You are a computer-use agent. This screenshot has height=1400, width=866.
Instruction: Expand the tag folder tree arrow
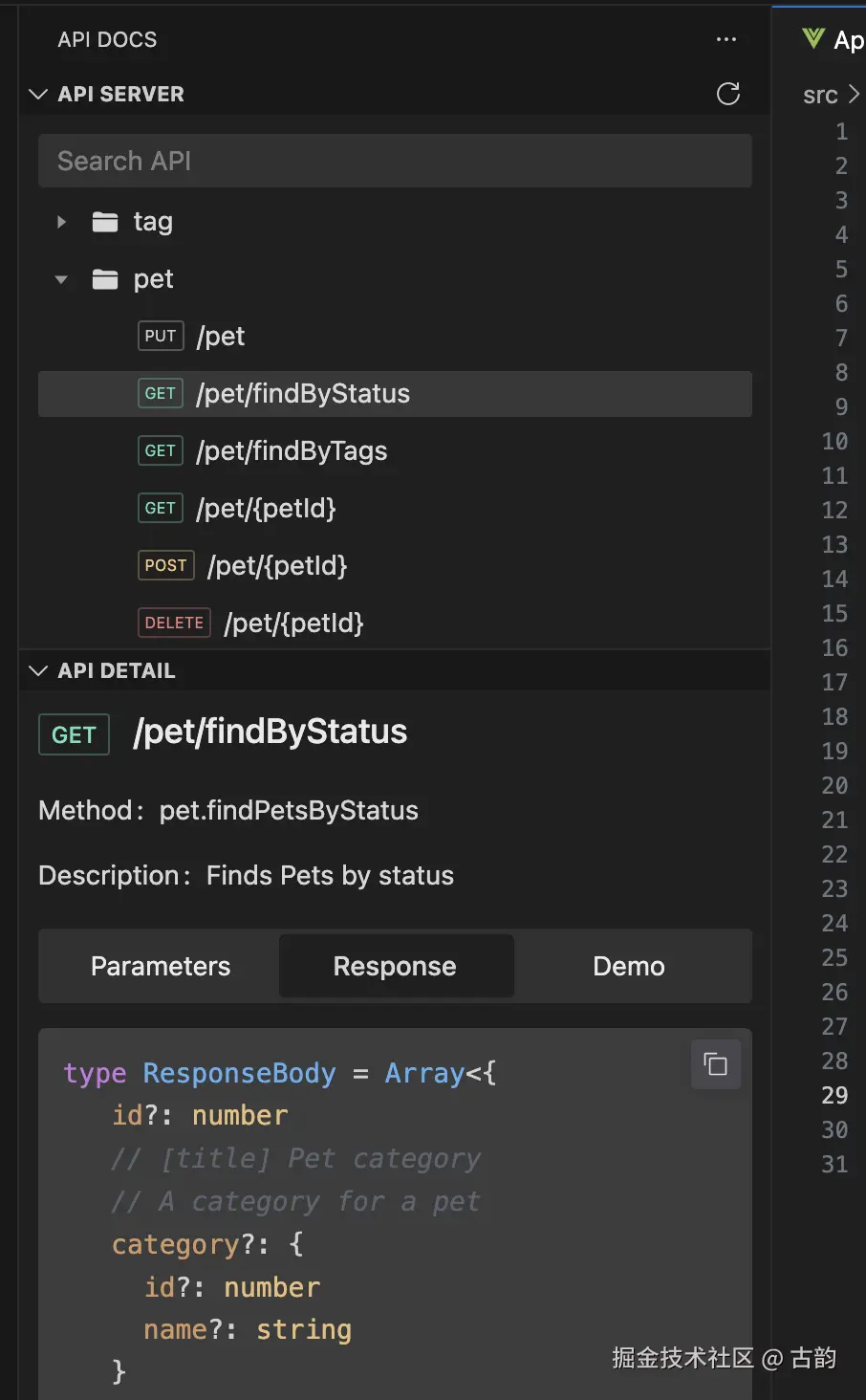pyautogui.click(x=62, y=222)
